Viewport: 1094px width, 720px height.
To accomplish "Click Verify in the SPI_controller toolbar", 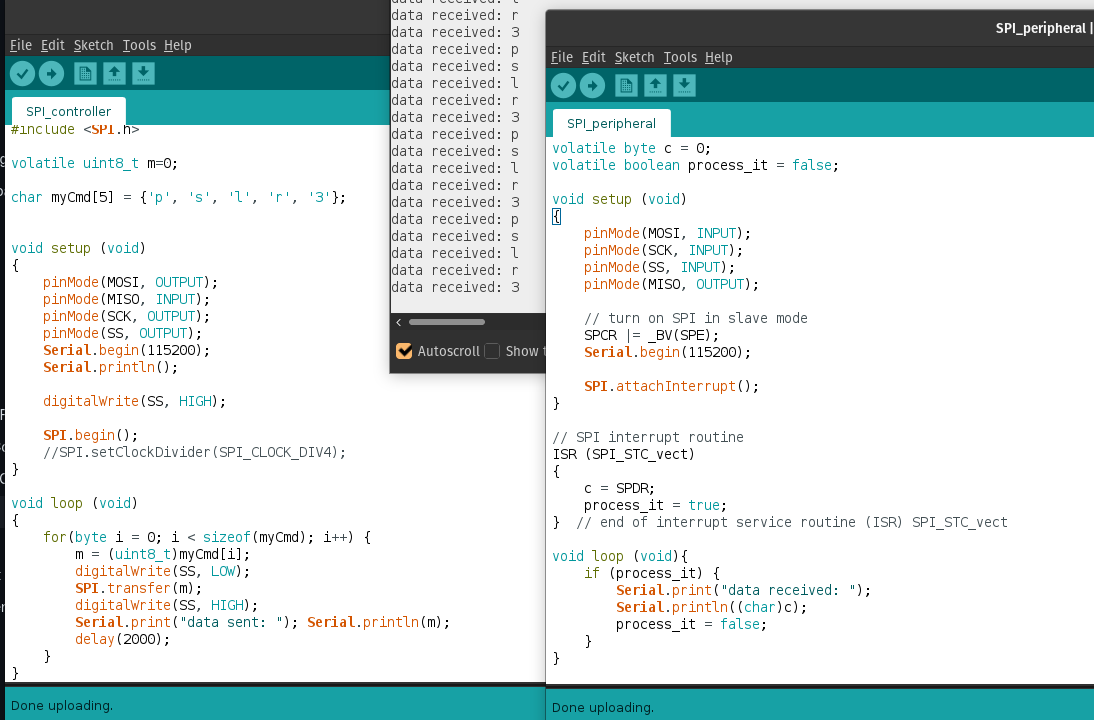I will click(x=22, y=73).
